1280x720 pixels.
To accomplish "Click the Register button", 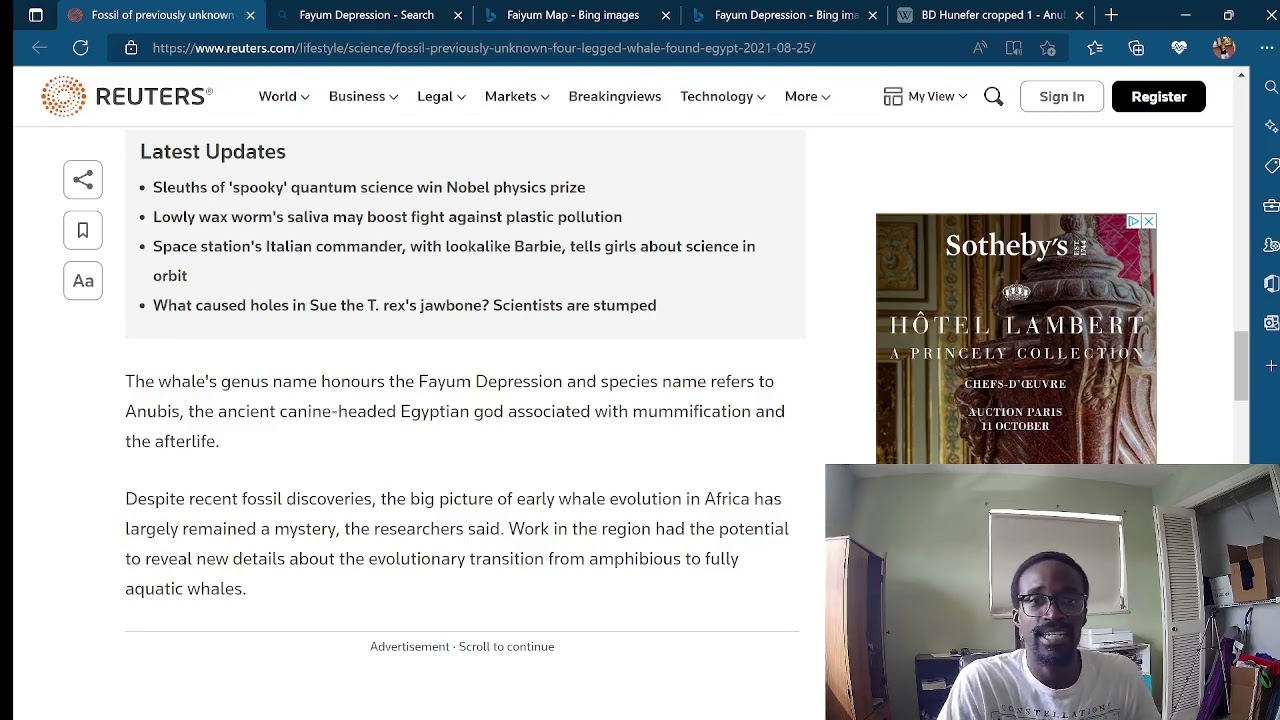I will [x=1158, y=96].
